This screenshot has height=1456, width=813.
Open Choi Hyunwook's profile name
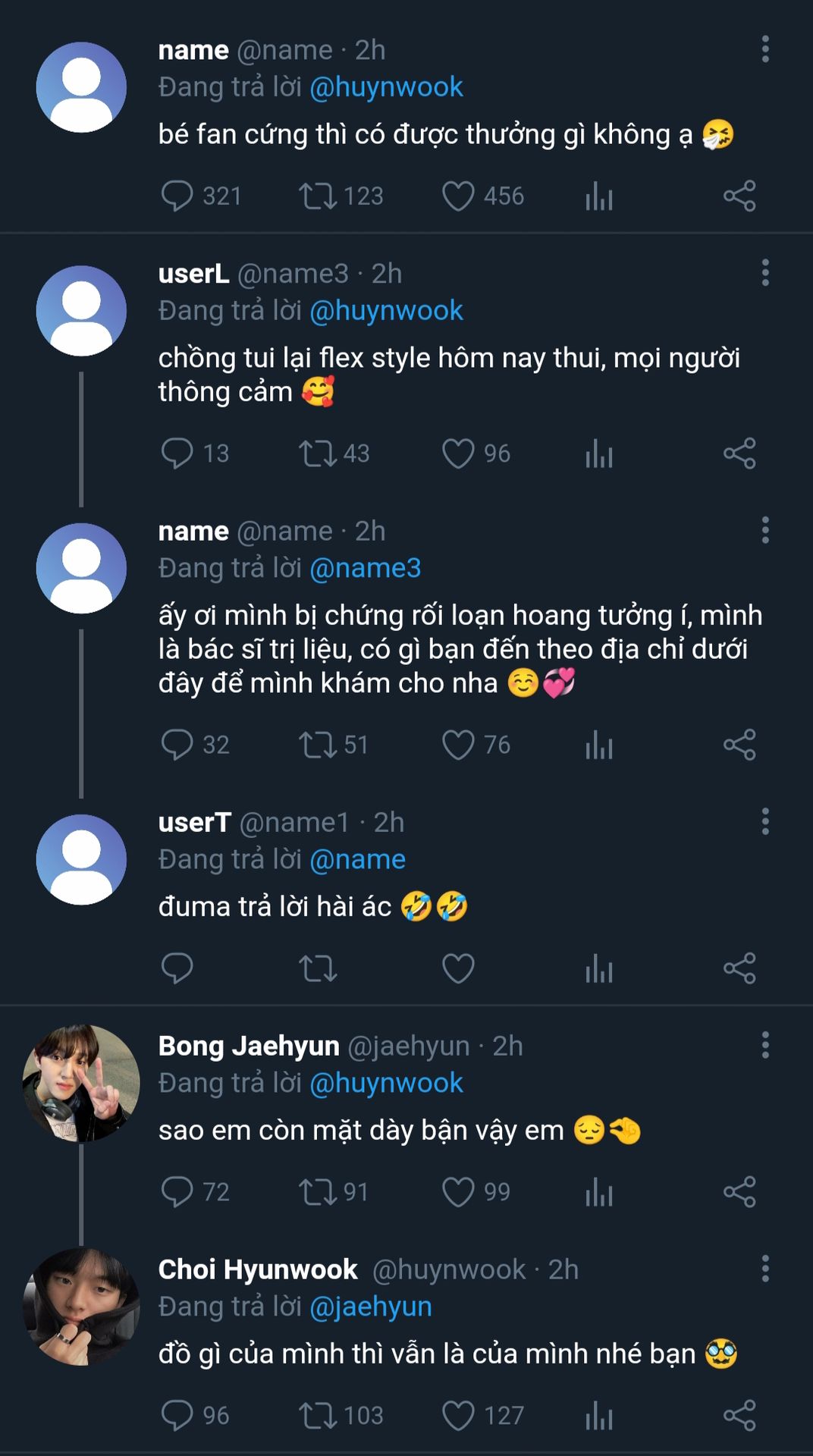pyautogui.click(x=258, y=1269)
